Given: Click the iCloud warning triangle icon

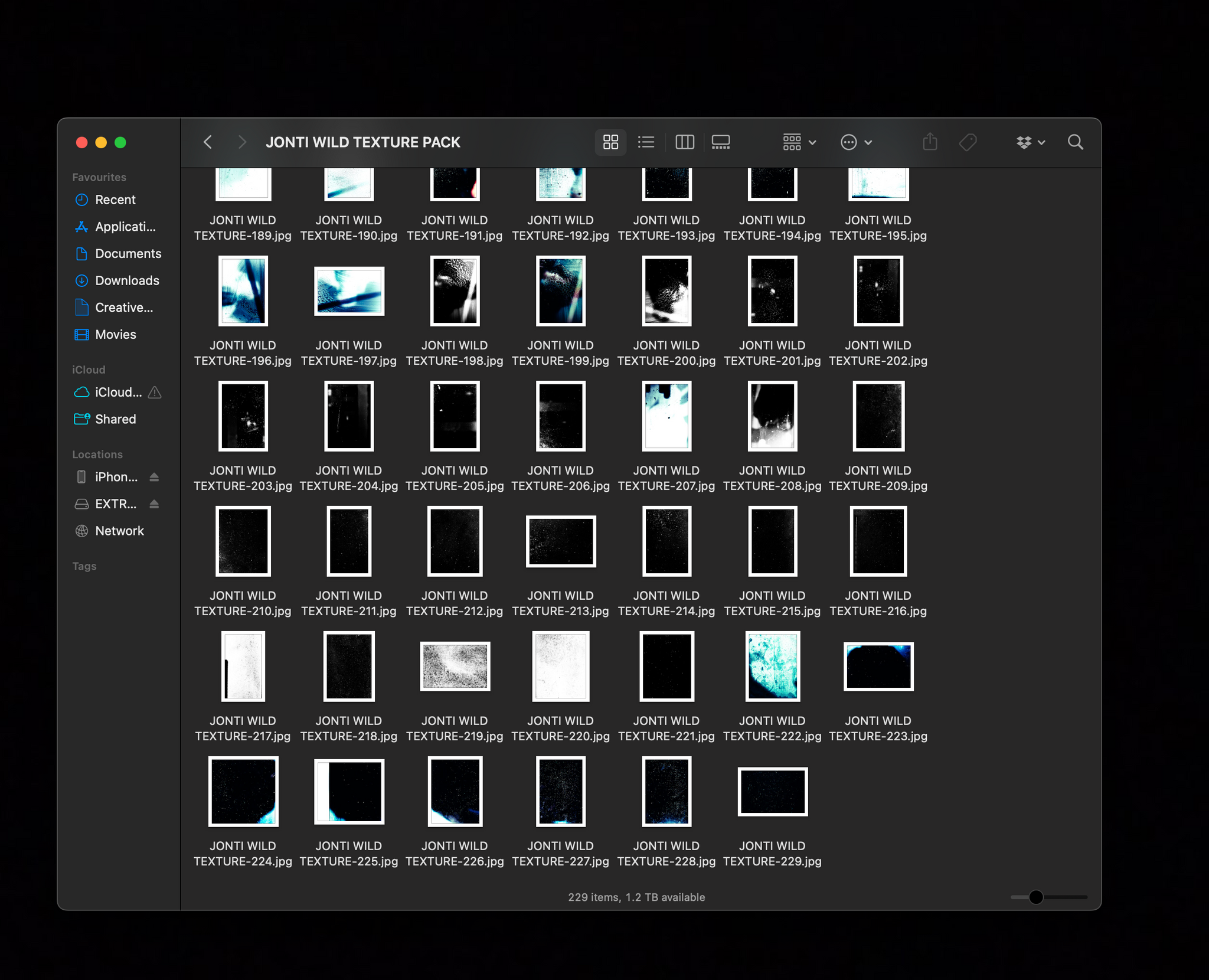Looking at the screenshot, I should (x=155, y=393).
